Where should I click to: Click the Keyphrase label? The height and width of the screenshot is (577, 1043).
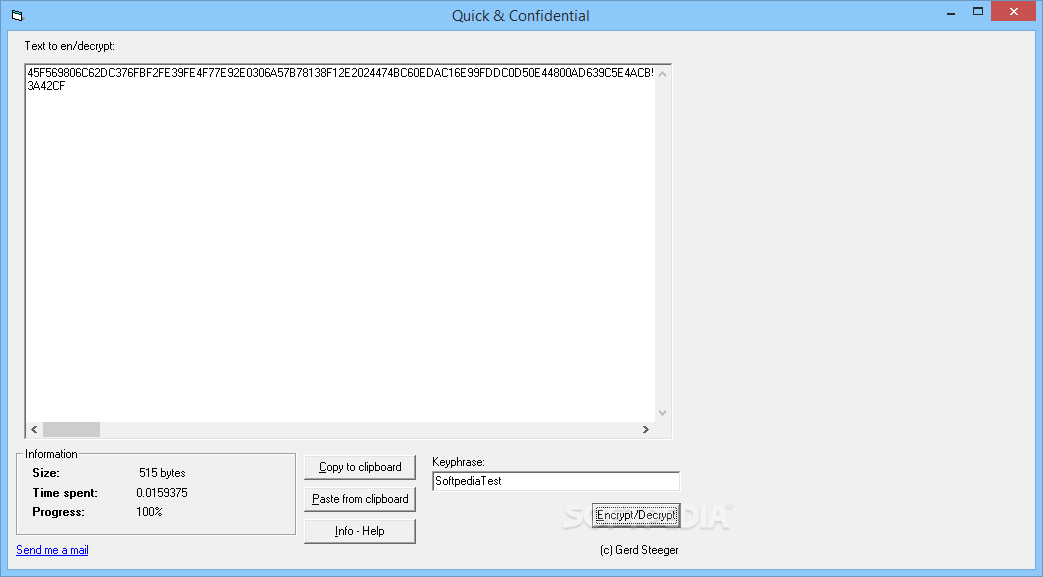(458, 462)
